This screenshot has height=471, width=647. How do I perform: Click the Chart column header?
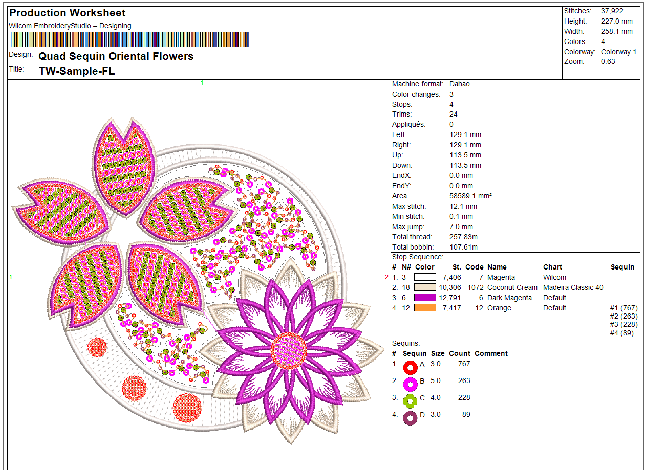pos(553,267)
